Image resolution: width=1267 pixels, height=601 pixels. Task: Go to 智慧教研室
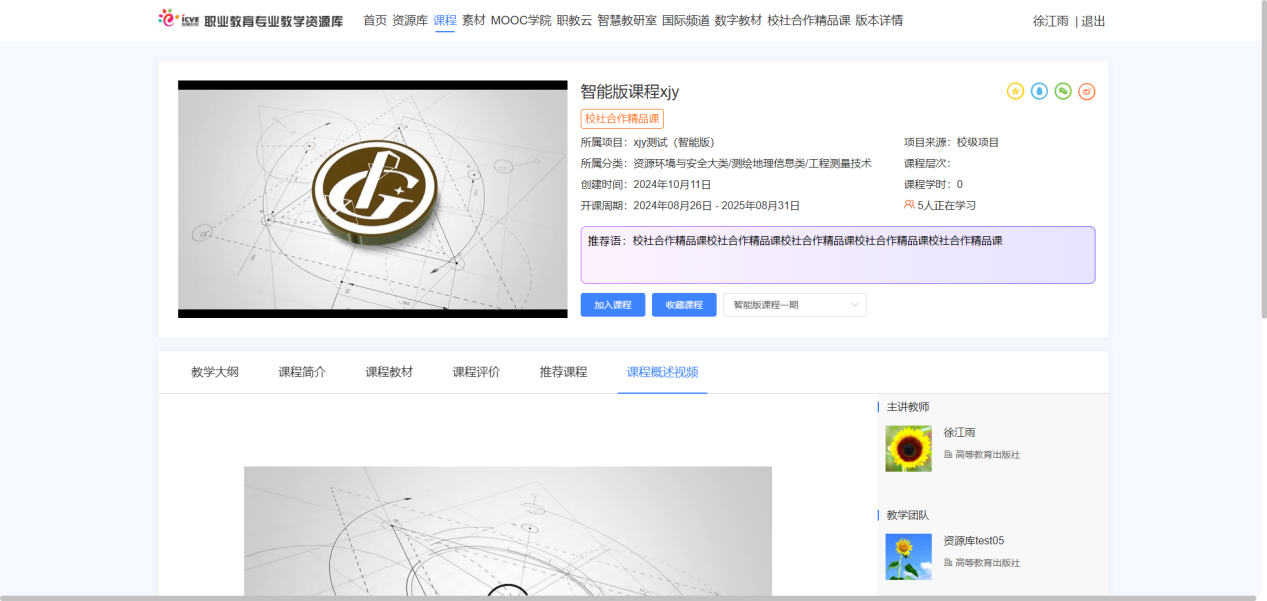click(x=627, y=20)
